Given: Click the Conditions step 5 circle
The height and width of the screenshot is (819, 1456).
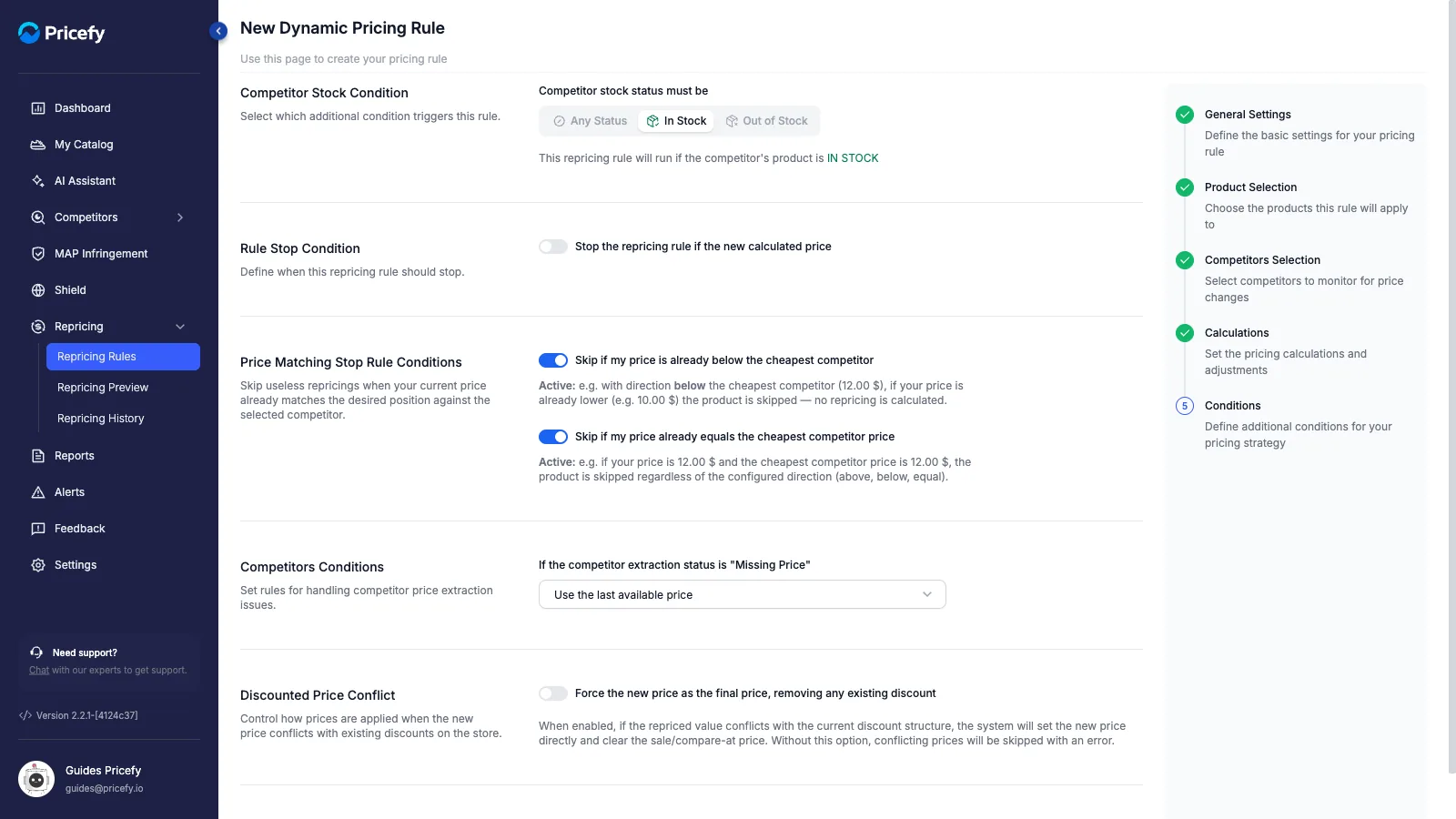Looking at the screenshot, I should 1185,406.
